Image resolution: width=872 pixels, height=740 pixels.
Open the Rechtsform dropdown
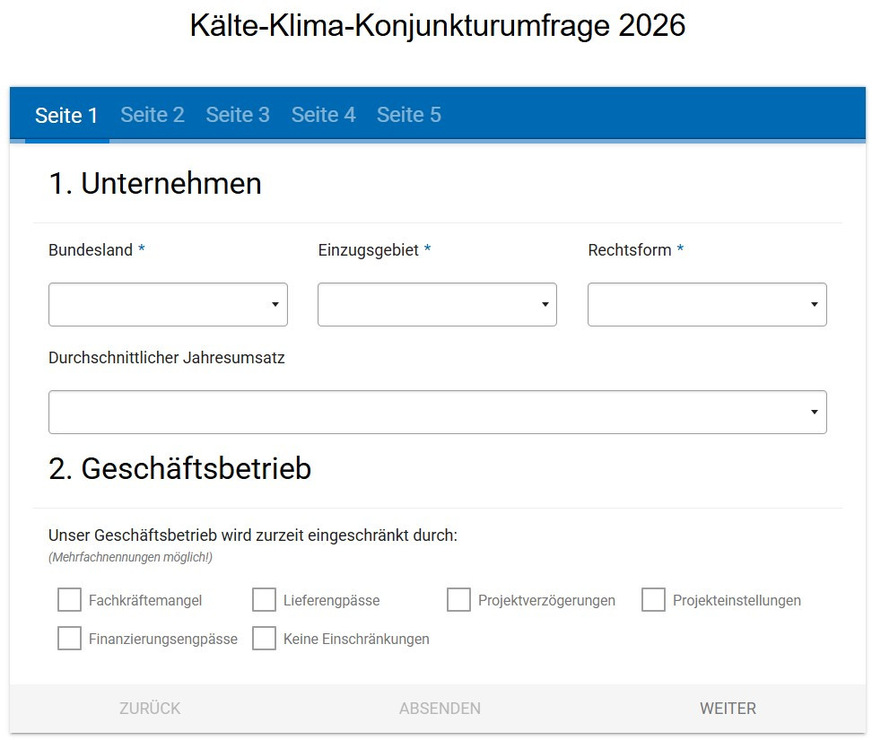click(x=707, y=304)
